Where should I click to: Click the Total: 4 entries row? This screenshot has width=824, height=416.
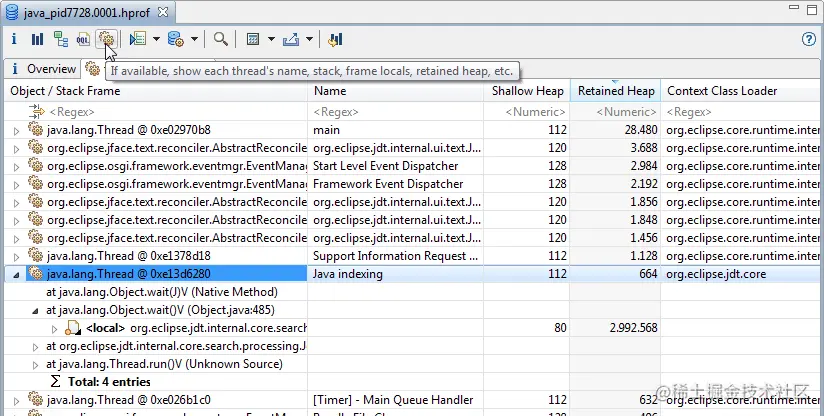click(x=109, y=382)
